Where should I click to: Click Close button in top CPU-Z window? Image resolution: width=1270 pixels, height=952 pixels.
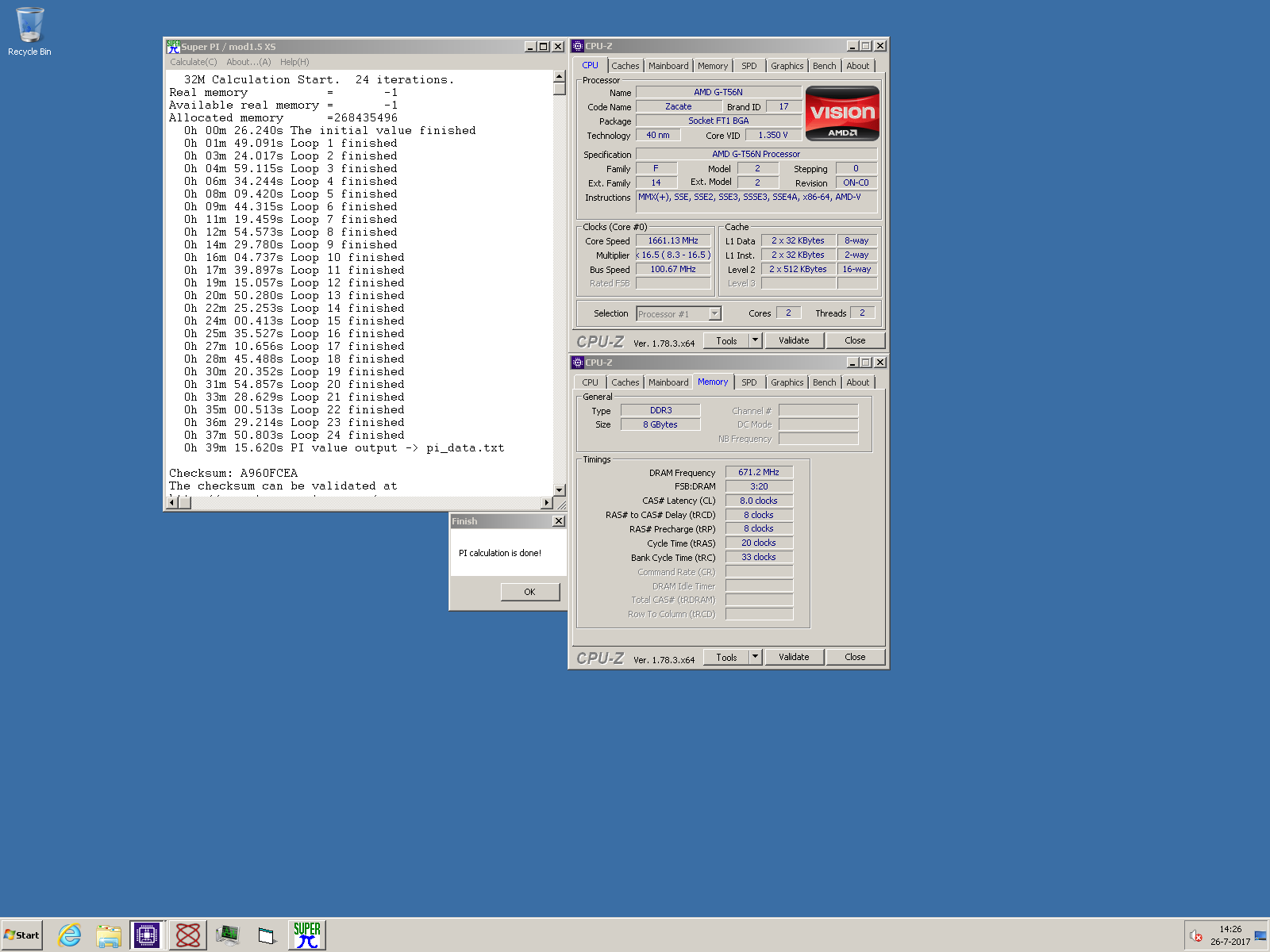(855, 340)
